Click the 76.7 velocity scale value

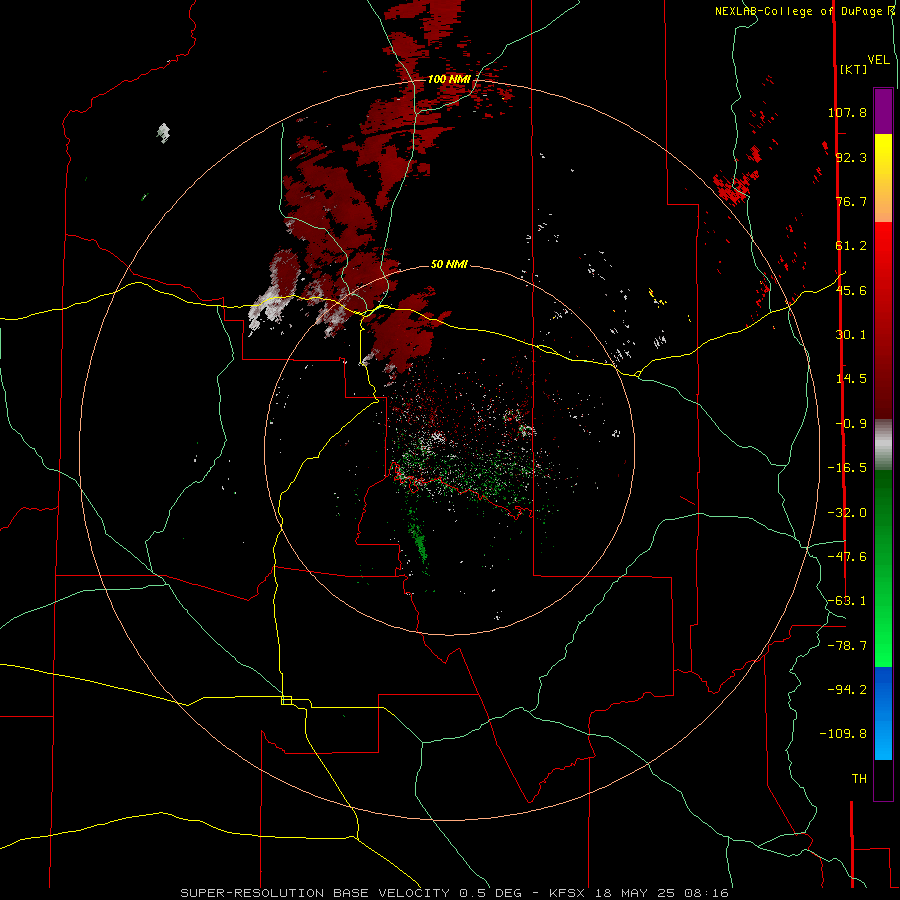pos(851,201)
